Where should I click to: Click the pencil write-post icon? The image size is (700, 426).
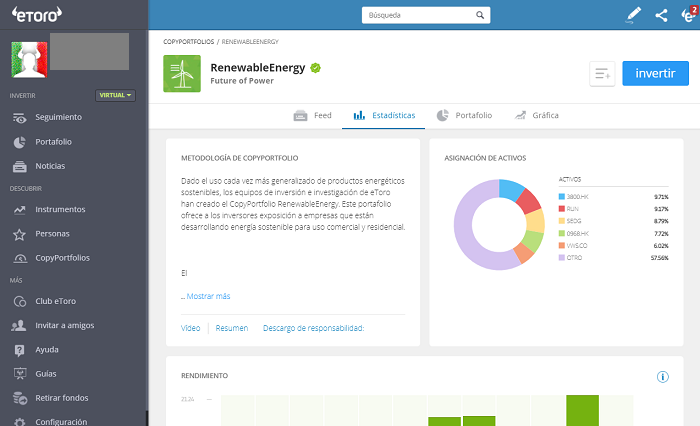pyautogui.click(x=633, y=15)
